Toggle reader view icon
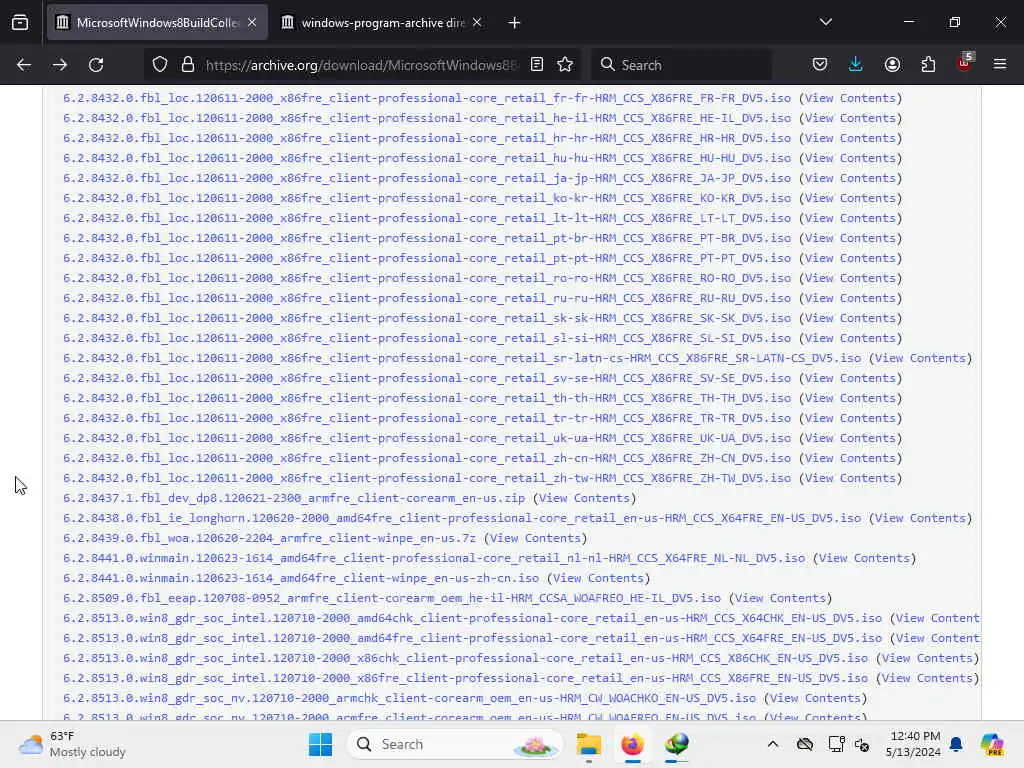This screenshot has width=1024, height=768. coord(537,65)
